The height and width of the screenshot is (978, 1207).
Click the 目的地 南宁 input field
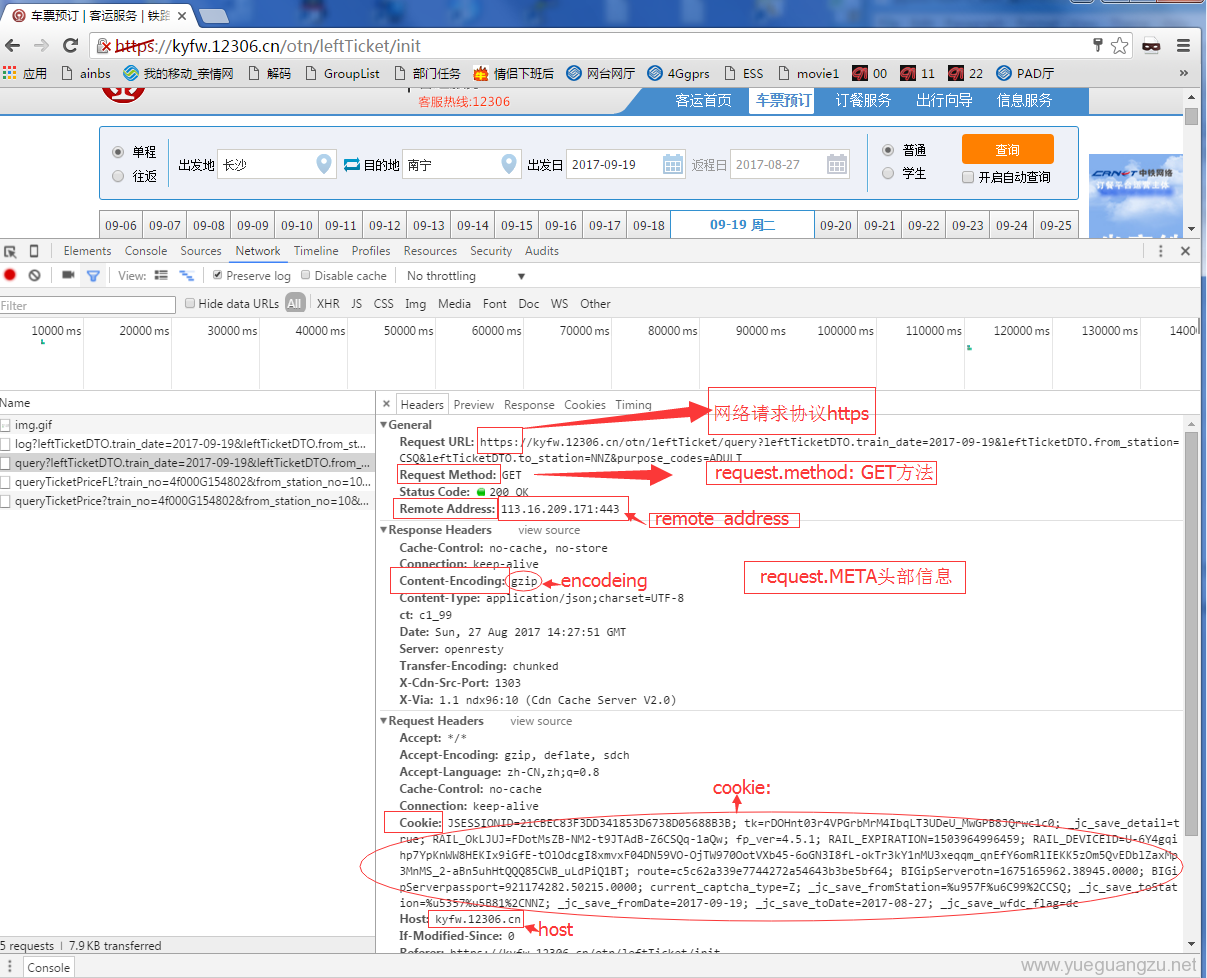tap(462, 164)
